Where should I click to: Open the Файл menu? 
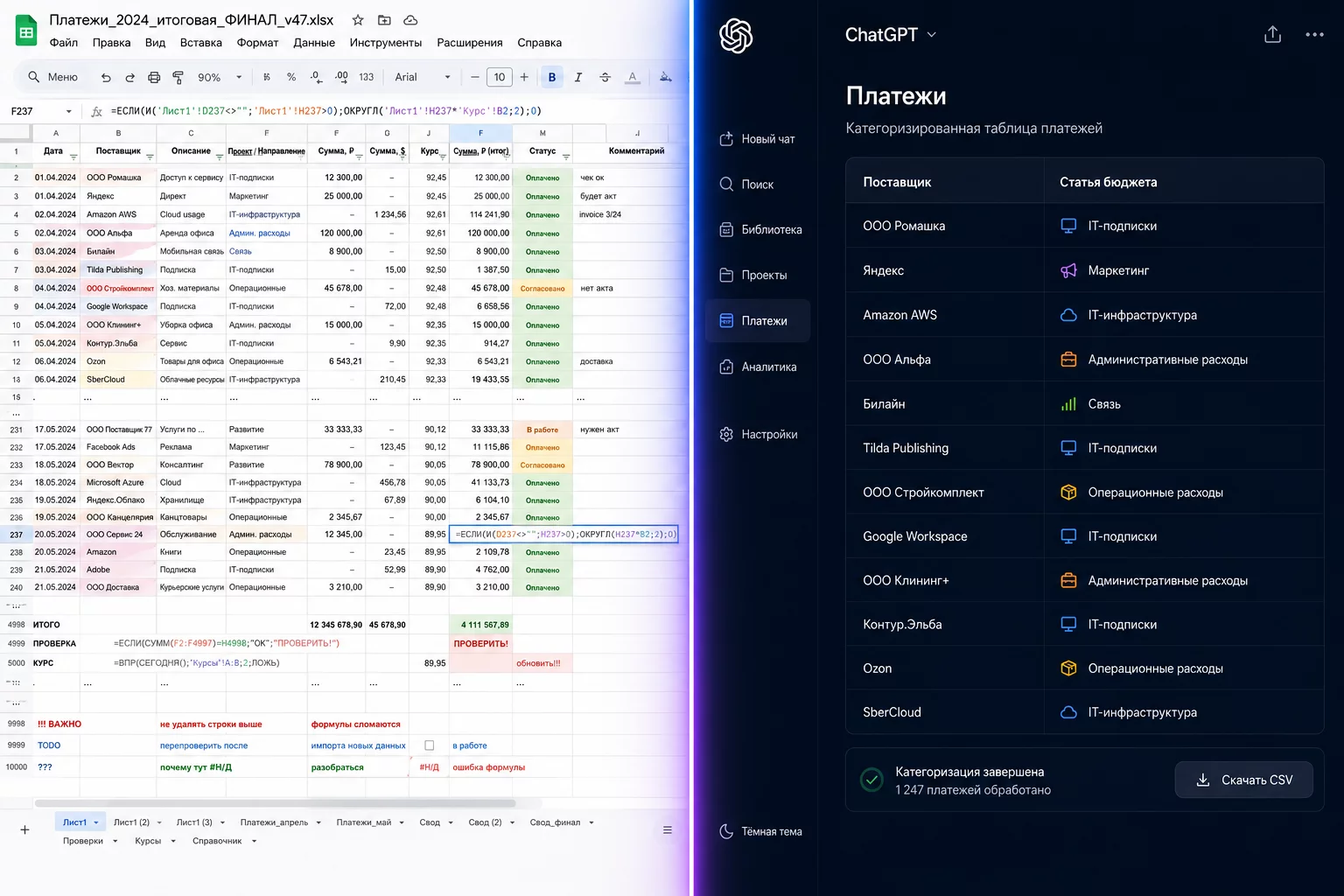[64, 42]
